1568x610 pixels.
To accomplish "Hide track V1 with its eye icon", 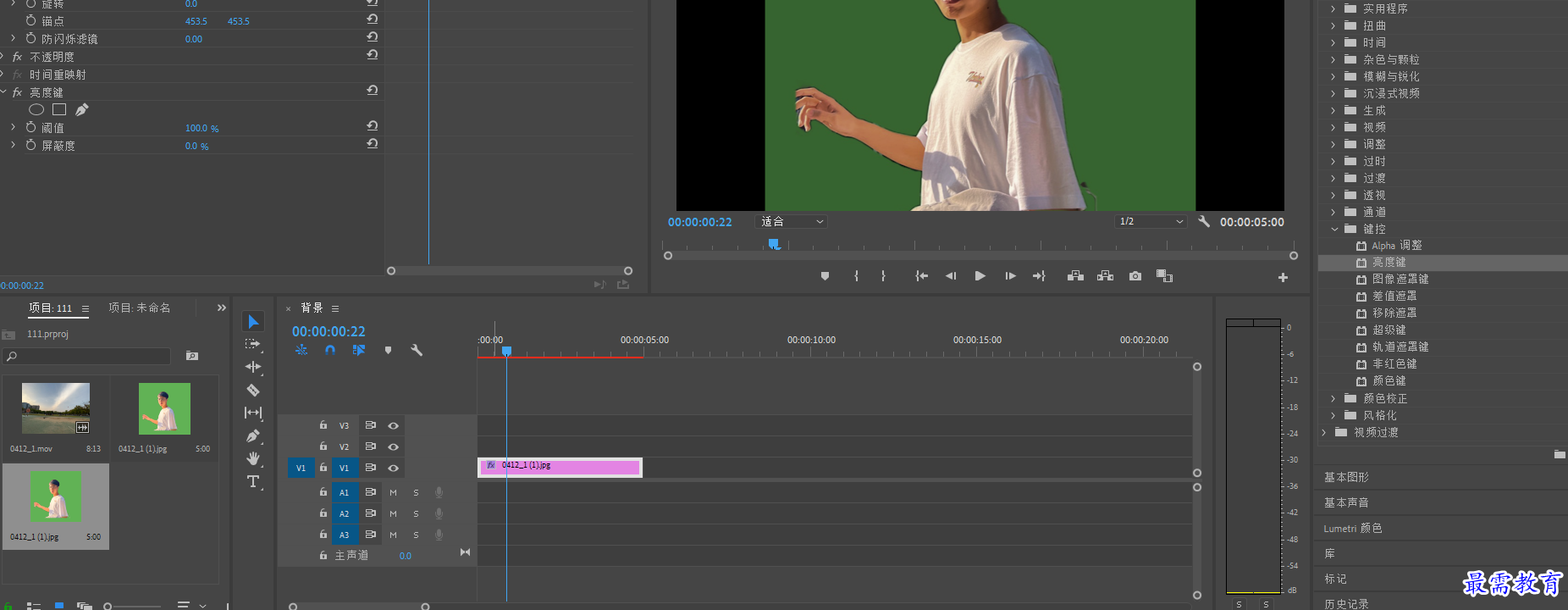I will pyautogui.click(x=393, y=468).
